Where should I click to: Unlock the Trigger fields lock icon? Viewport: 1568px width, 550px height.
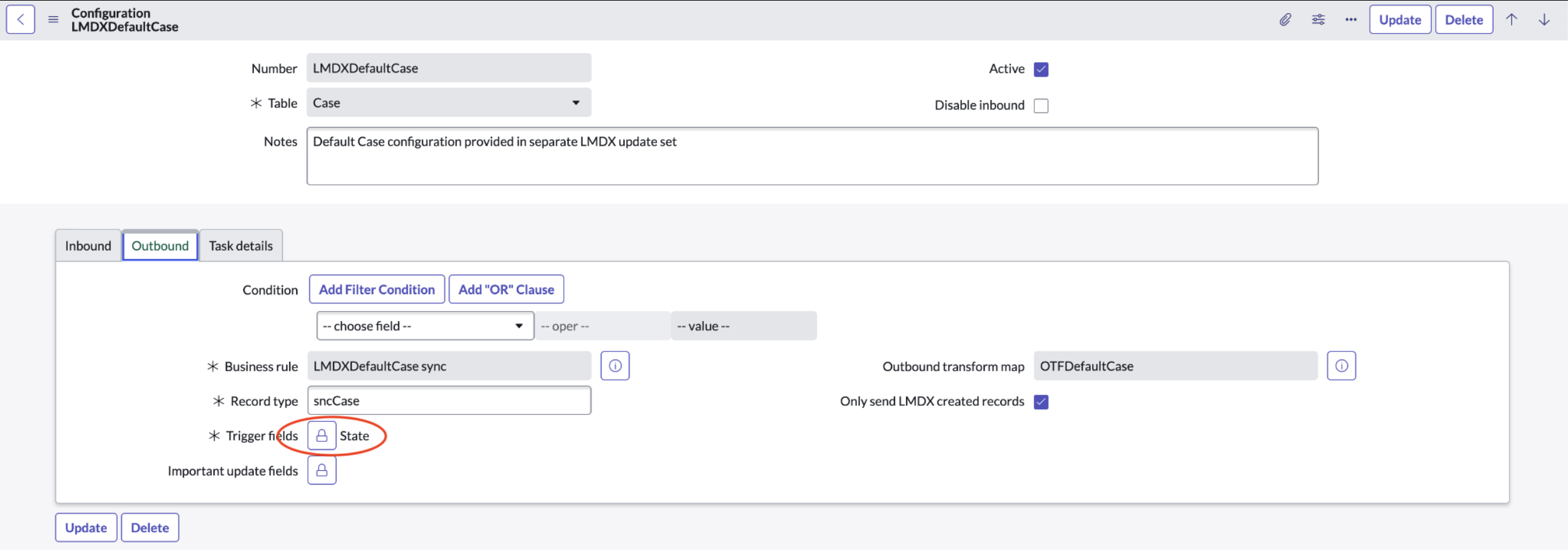[322, 436]
